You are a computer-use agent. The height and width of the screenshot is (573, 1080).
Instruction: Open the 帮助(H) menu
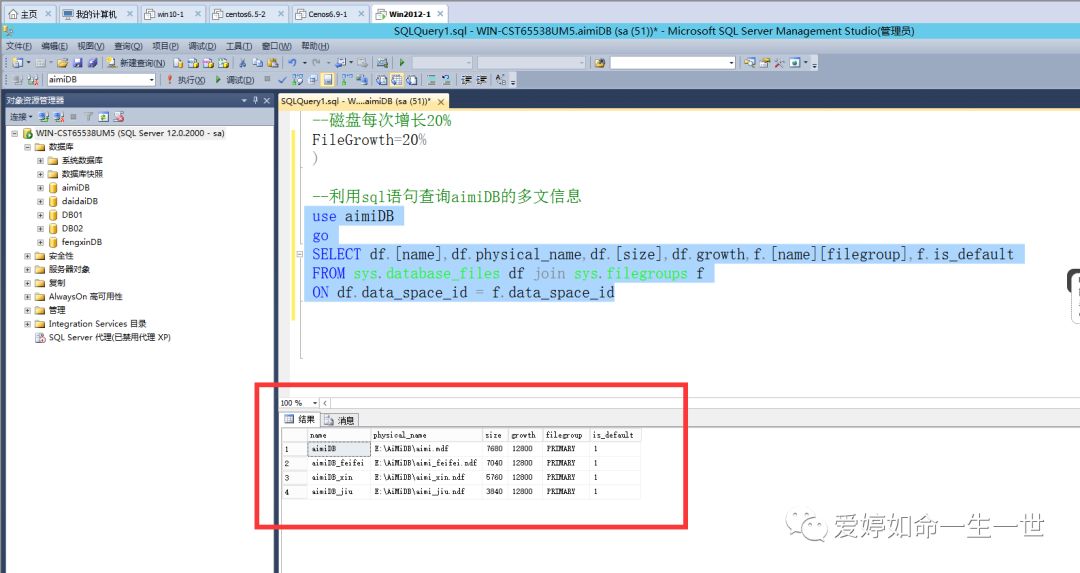pyautogui.click(x=315, y=46)
